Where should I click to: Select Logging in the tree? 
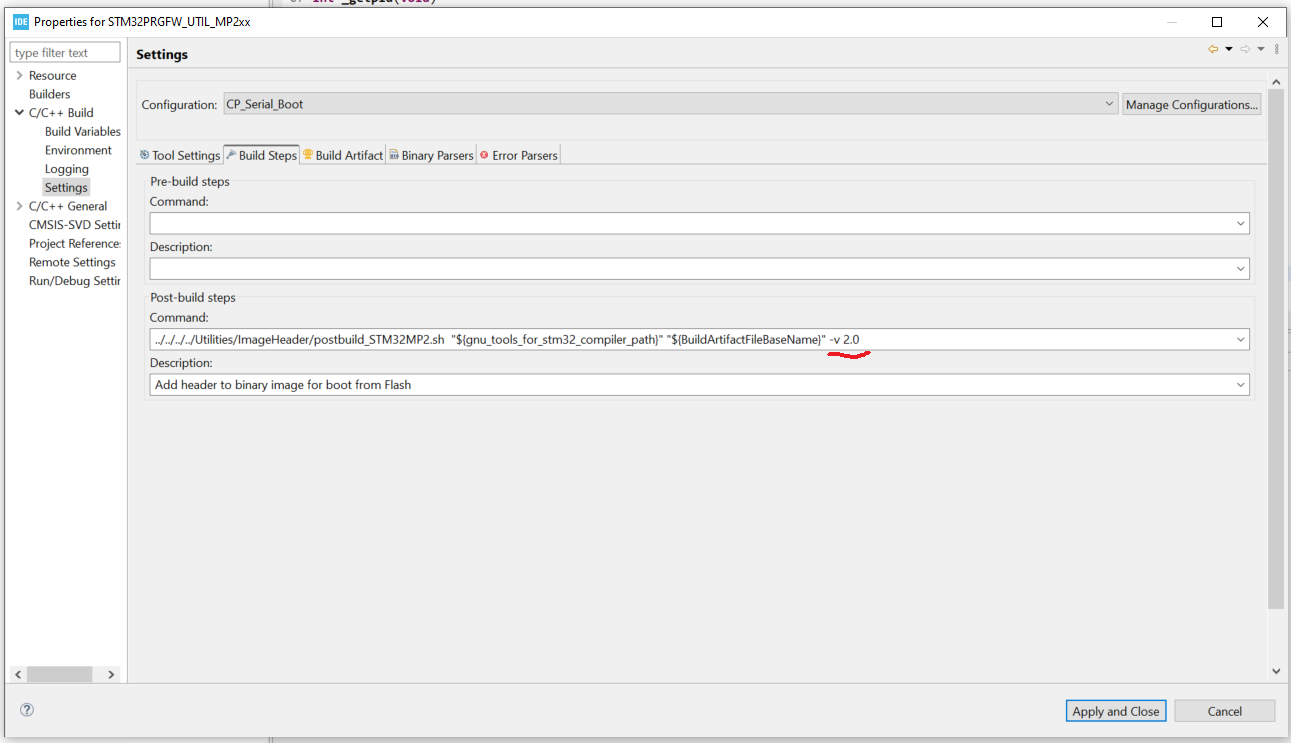tap(66, 169)
